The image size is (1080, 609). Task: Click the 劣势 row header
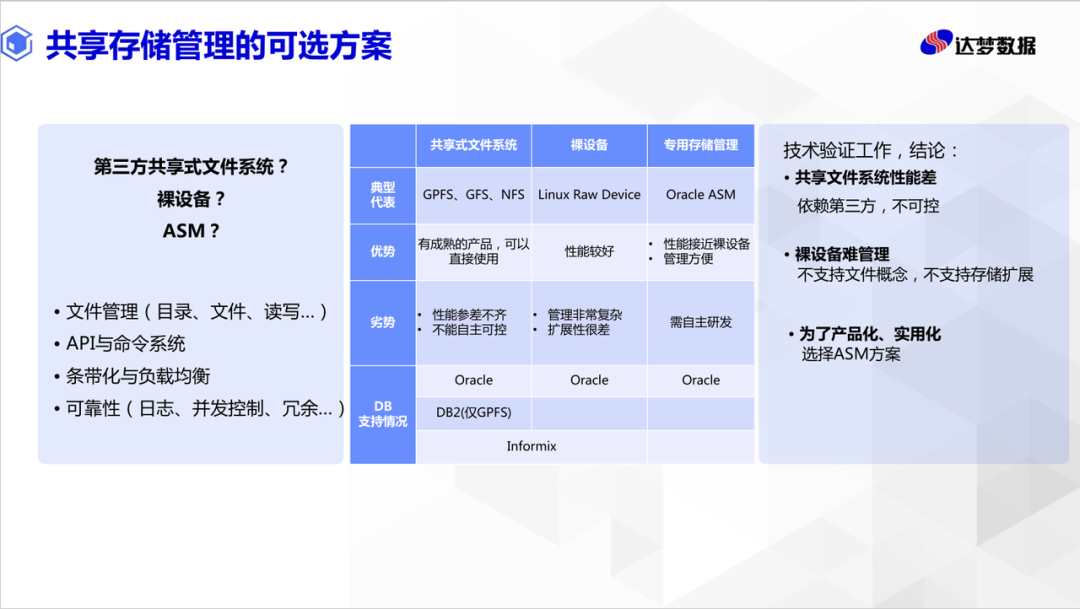coord(383,322)
